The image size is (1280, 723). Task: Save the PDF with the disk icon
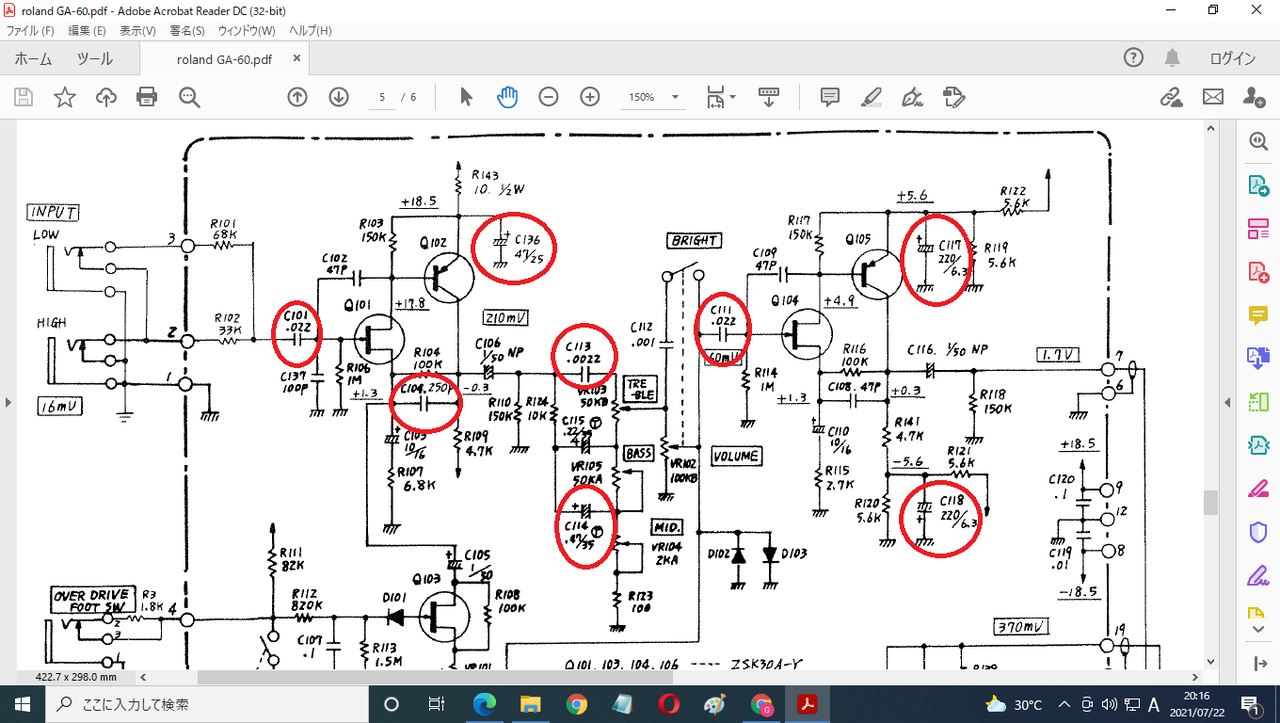(21, 96)
